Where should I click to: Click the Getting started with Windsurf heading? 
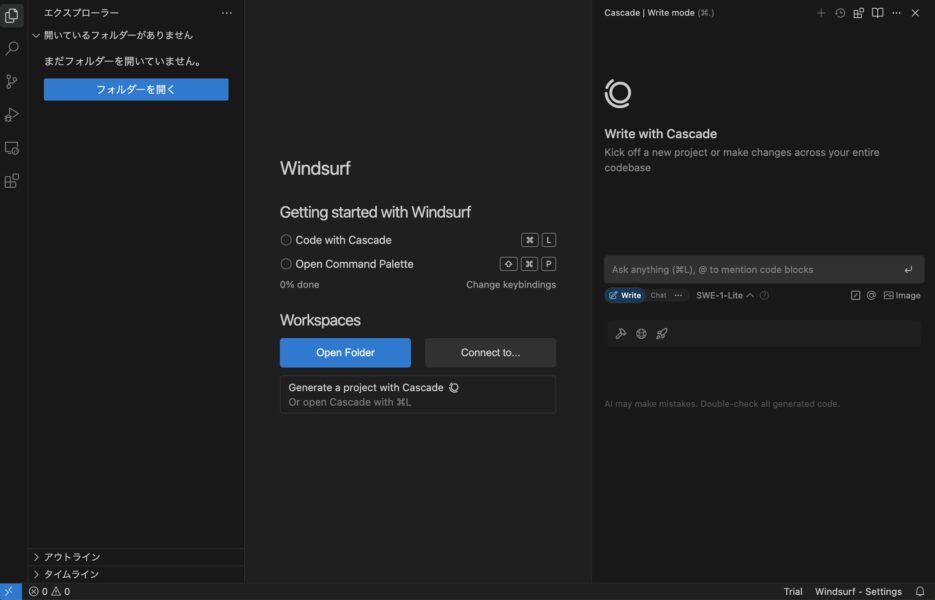click(375, 212)
